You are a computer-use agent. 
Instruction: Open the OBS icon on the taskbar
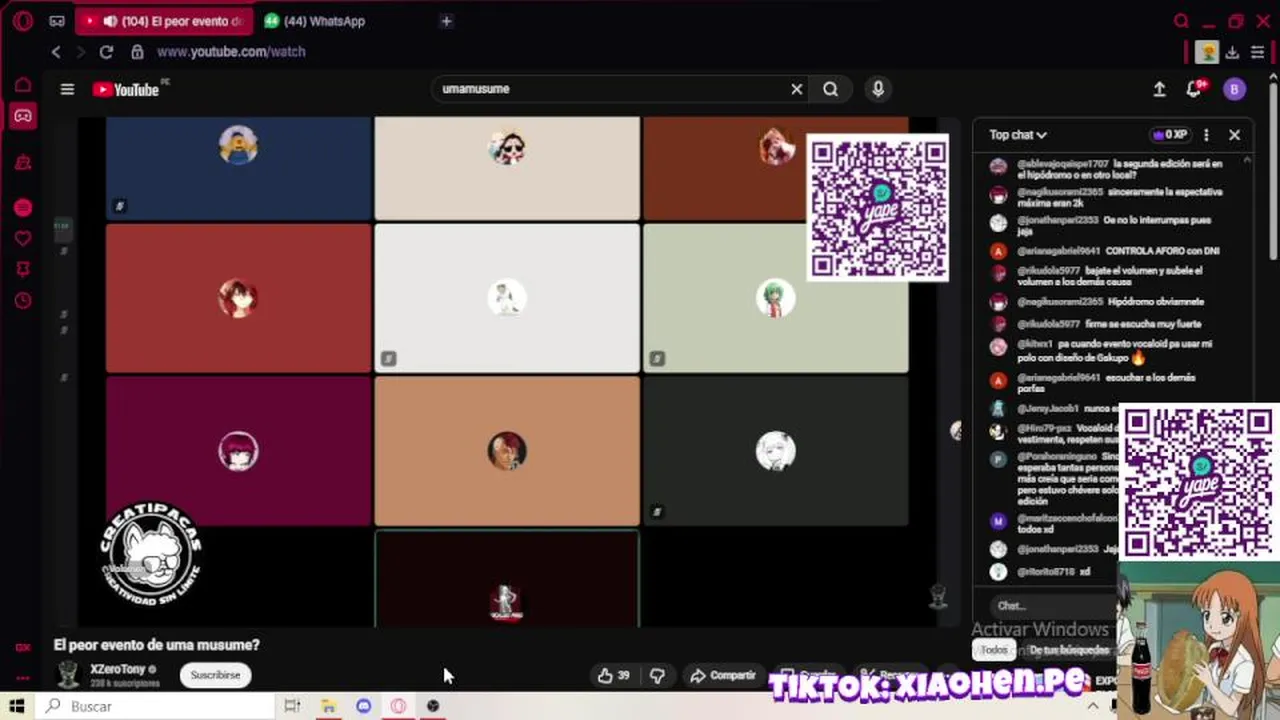tap(433, 706)
